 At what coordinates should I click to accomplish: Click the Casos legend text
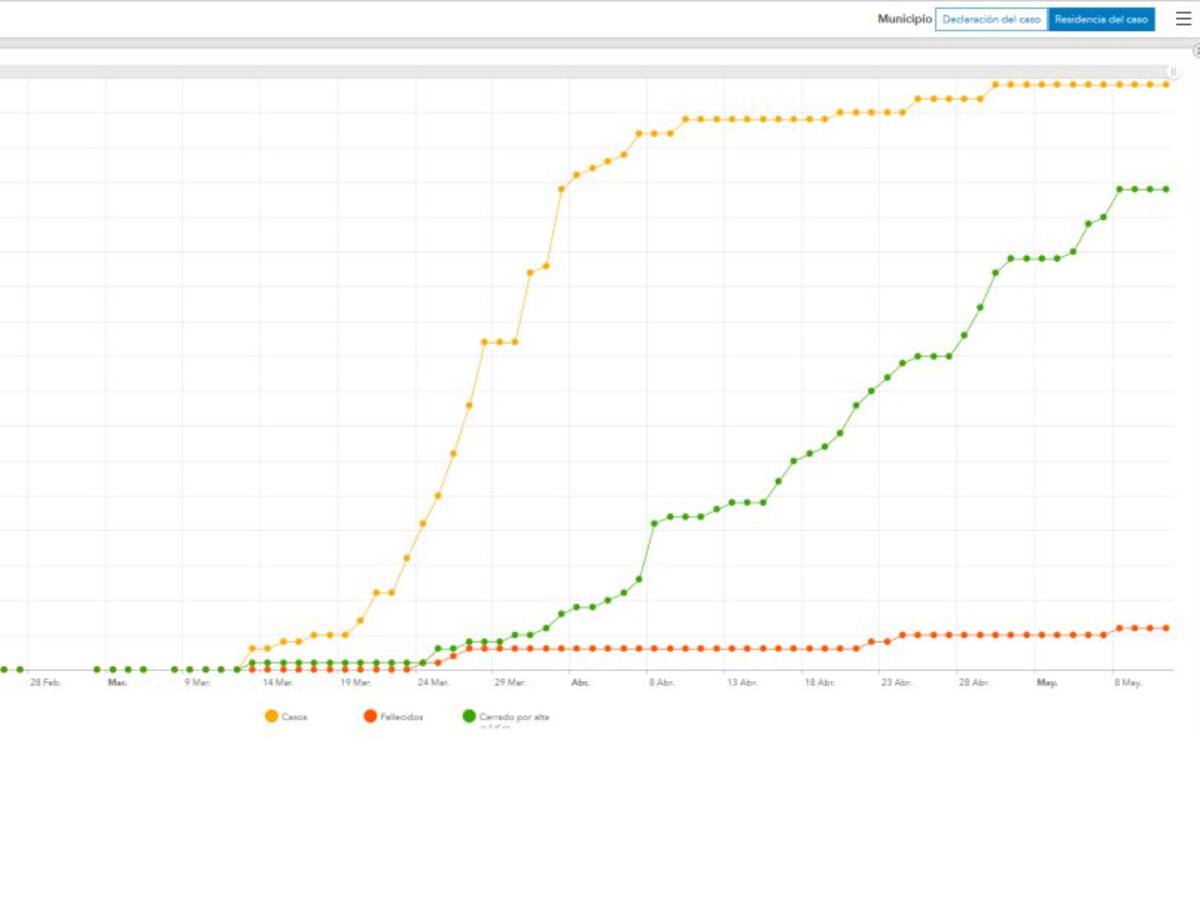pos(295,717)
